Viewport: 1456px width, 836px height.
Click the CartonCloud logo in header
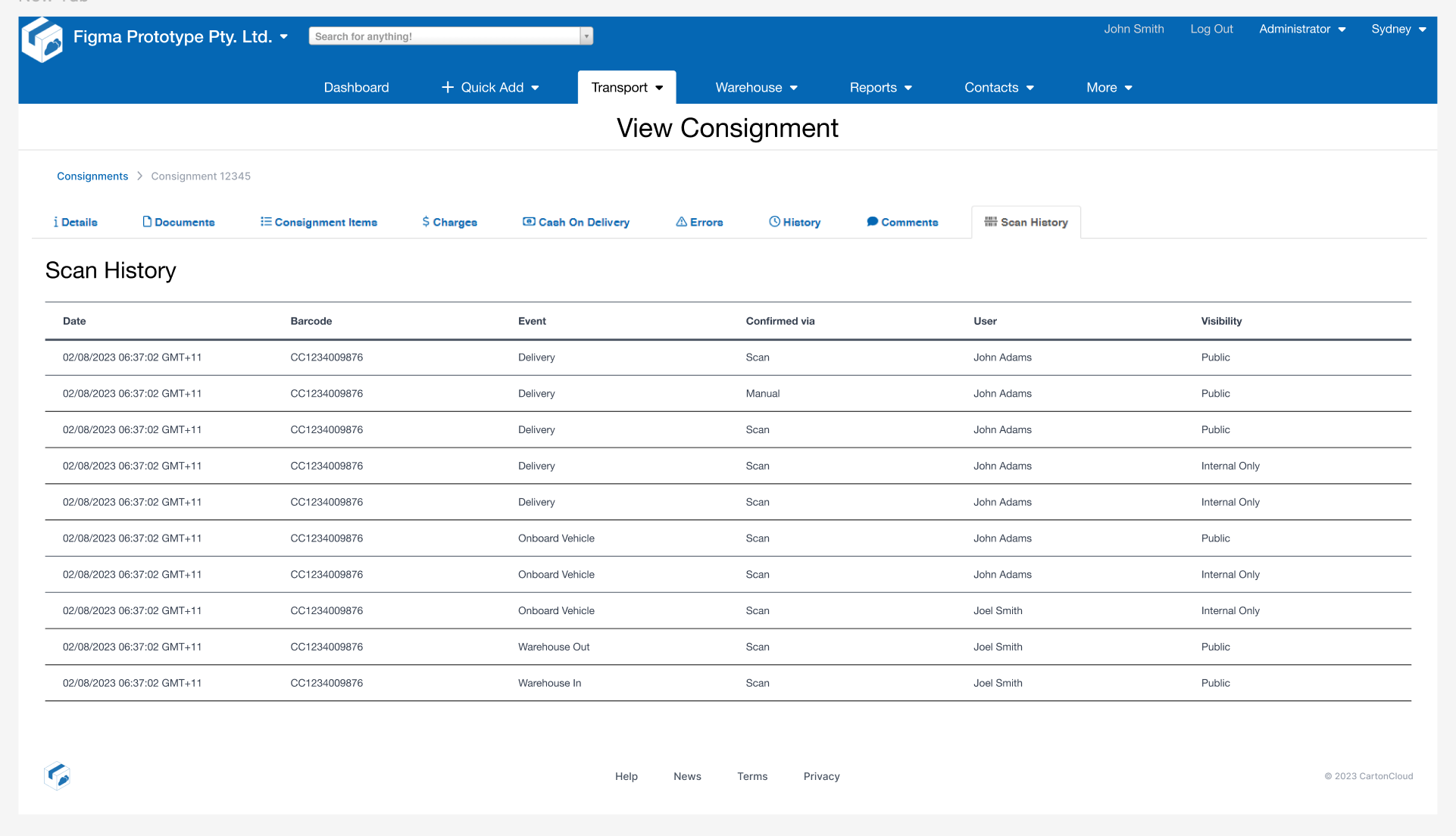pos(42,40)
